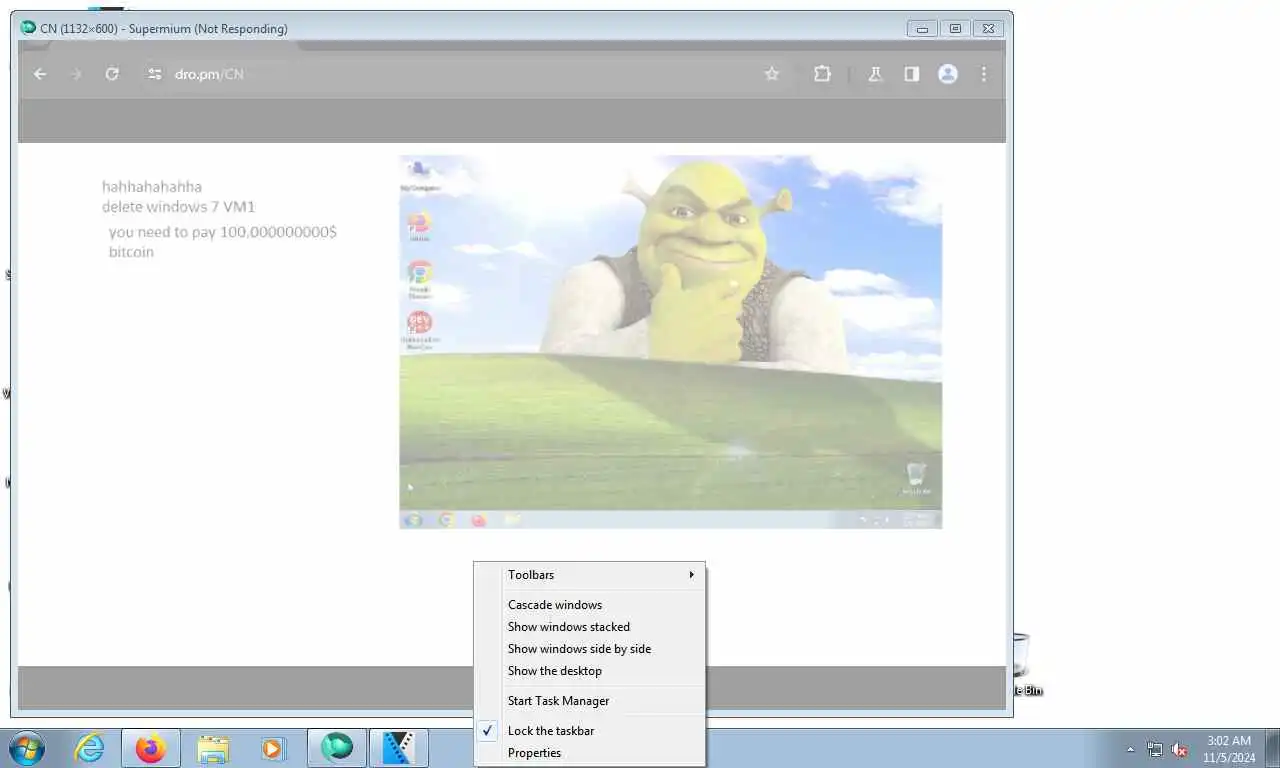
Task: Launch Start Task Manager from menu
Action: click(x=590, y=701)
